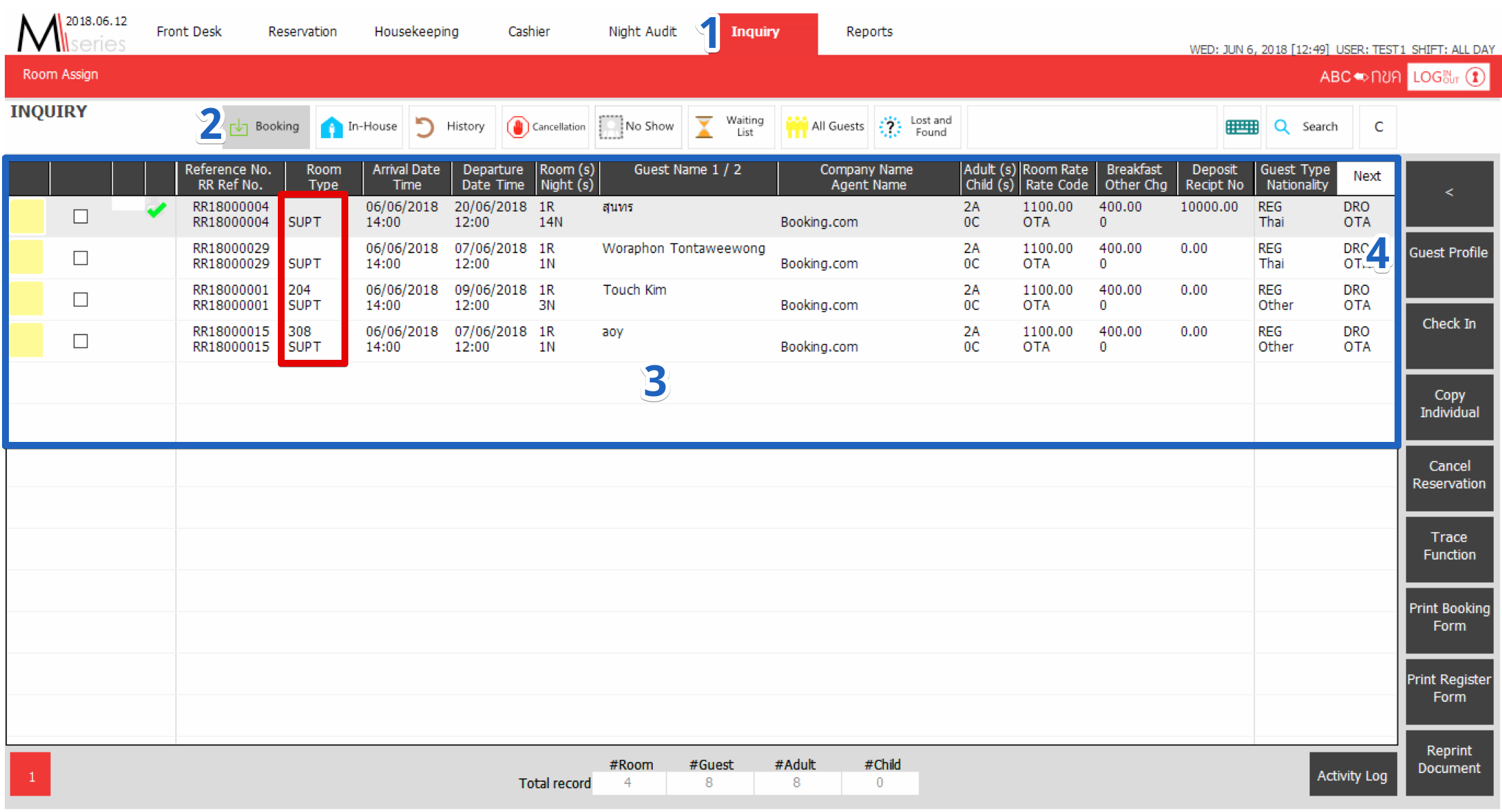Click the red Cancellation hand icon
This screenshot has height=812, width=1502.
click(517, 127)
